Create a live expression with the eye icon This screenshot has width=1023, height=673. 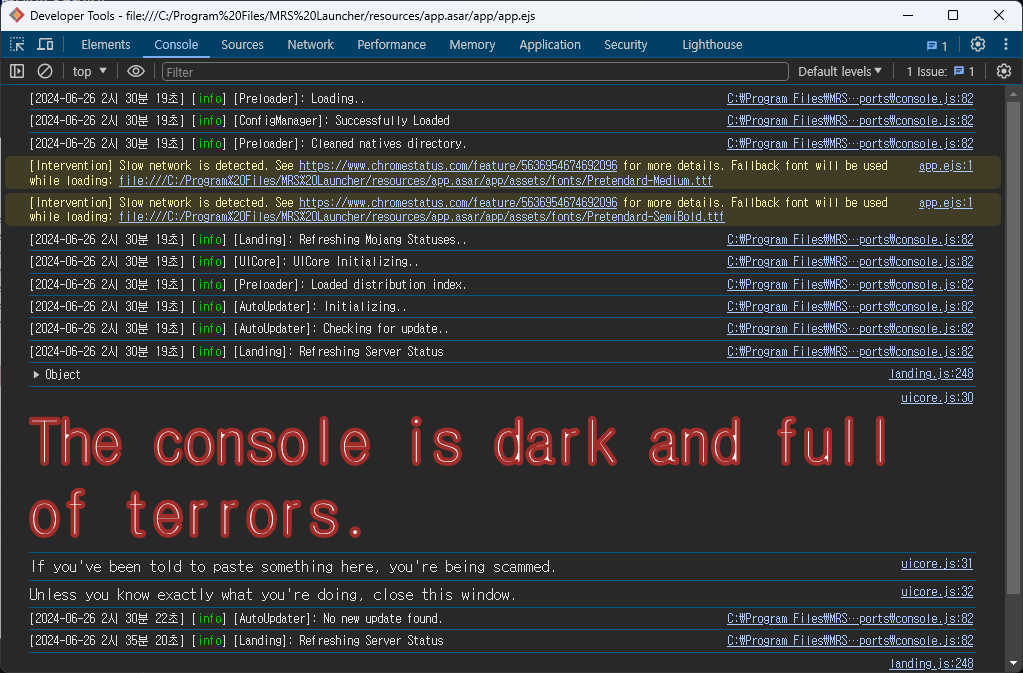tap(136, 71)
